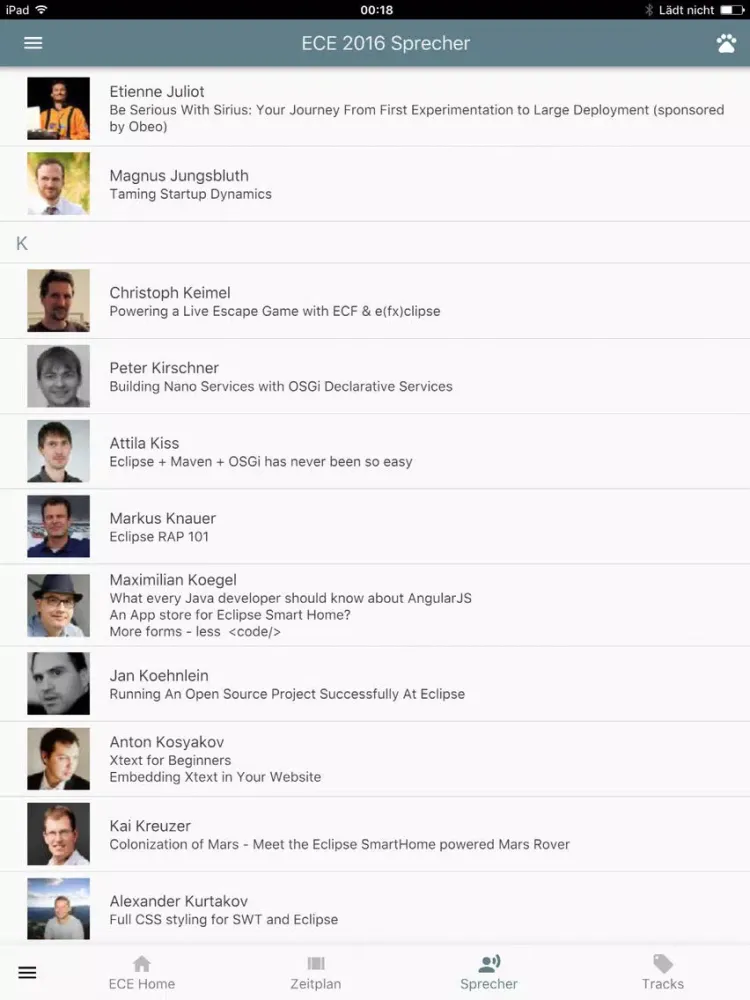This screenshot has height=1000, width=750.
Task: Tap the Zeitplan schedule icon
Action: [316, 964]
